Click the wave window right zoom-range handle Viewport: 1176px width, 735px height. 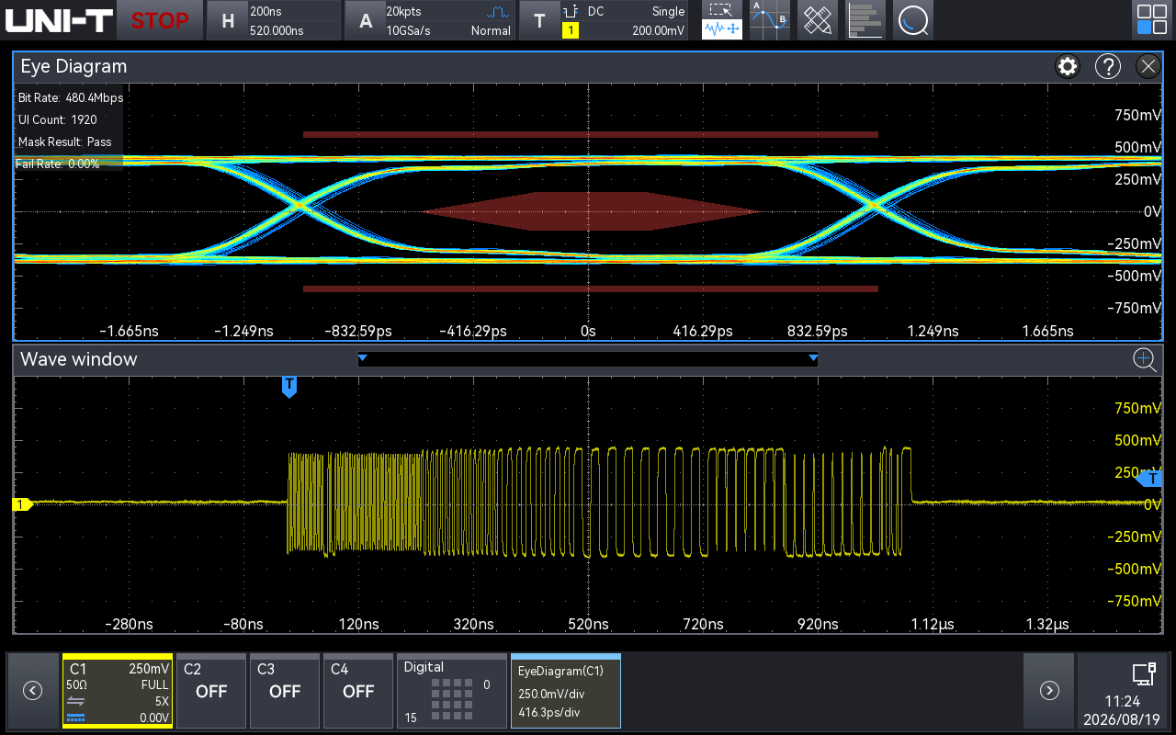813,358
